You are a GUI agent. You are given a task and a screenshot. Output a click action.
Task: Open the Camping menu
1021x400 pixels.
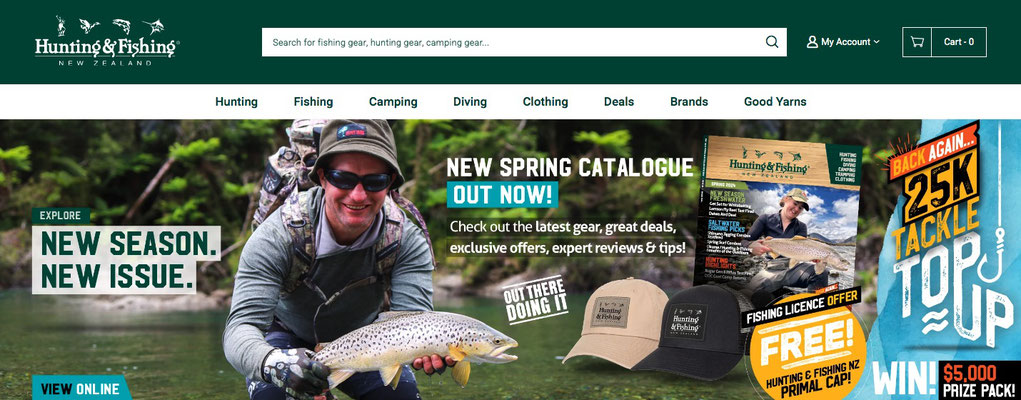[x=393, y=102]
